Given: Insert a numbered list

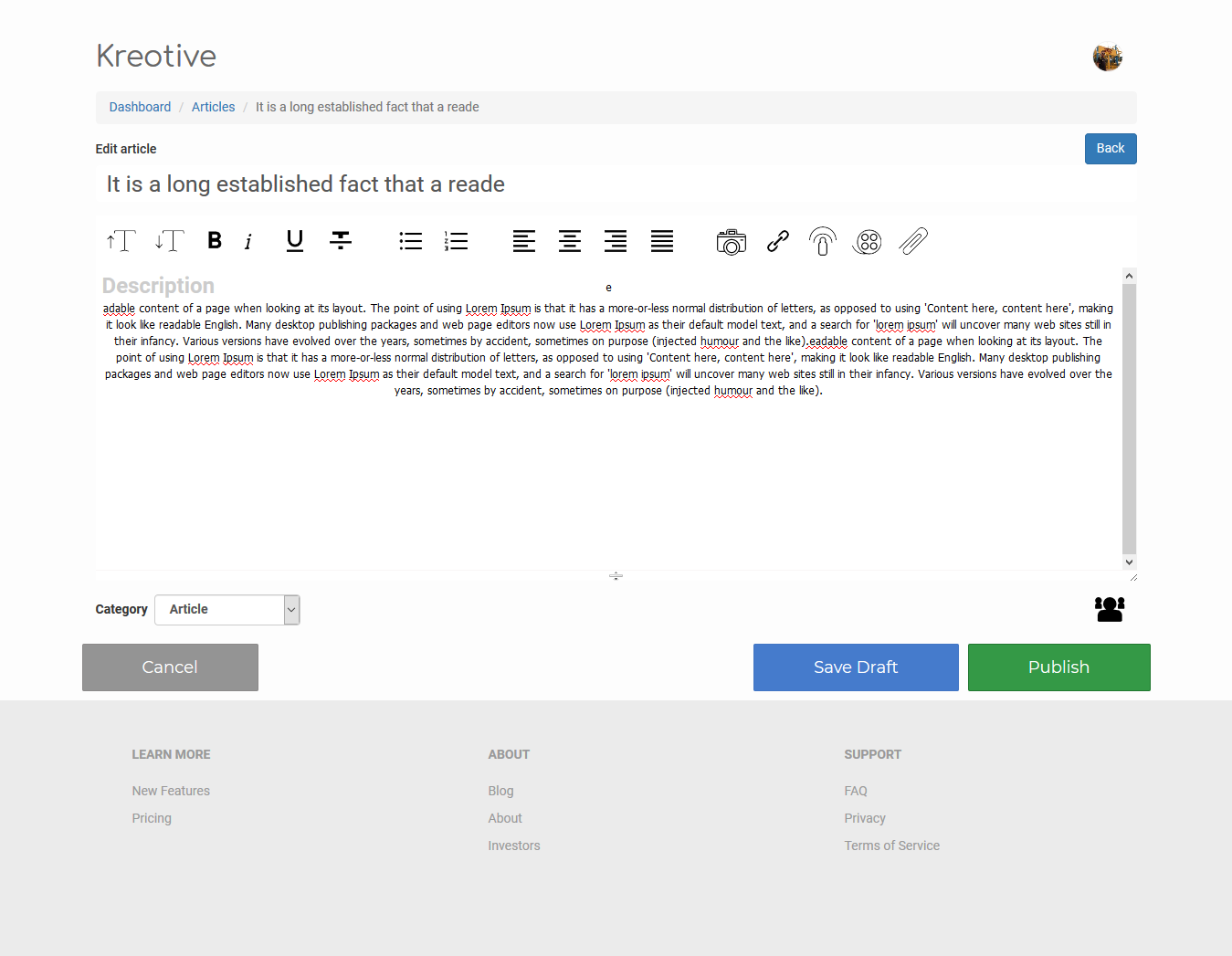Looking at the screenshot, I should tap(456, 241).
